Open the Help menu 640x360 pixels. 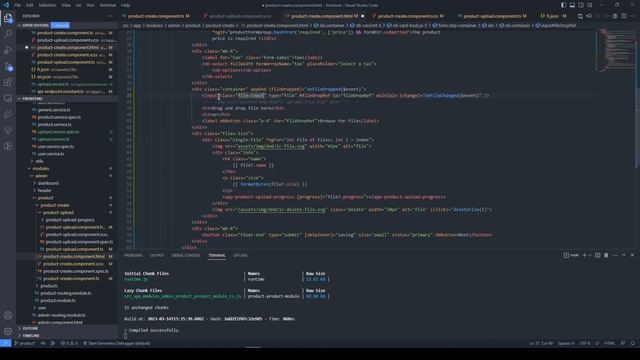[126, 5]
